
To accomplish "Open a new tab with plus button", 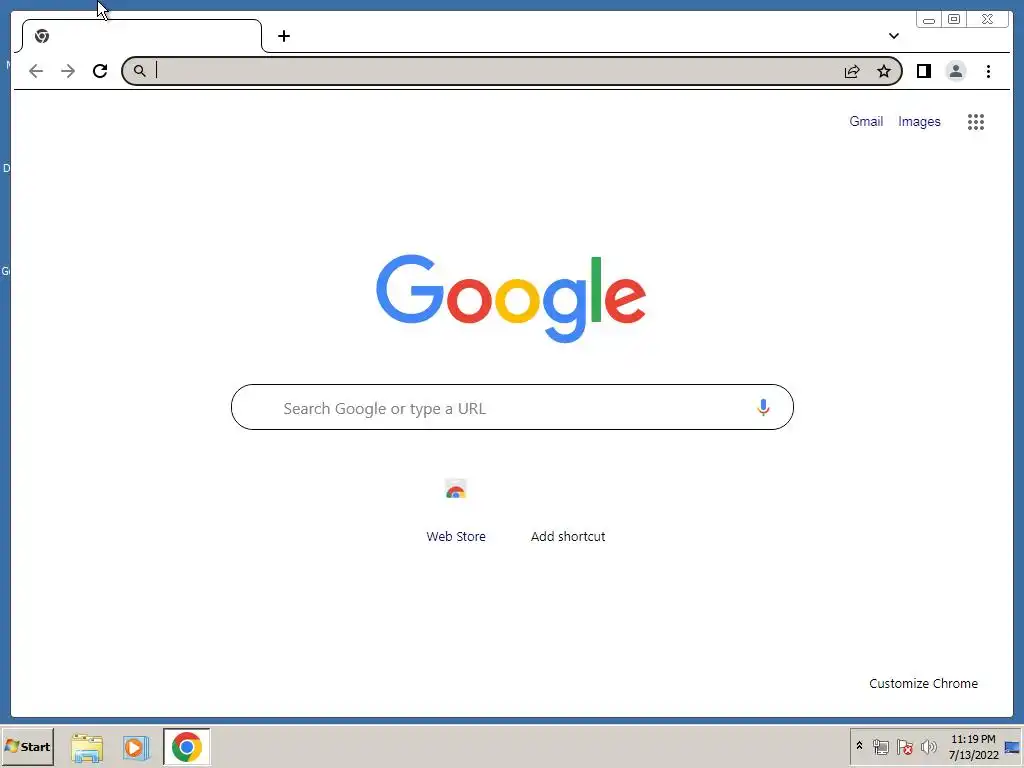I will click(283, 36).
